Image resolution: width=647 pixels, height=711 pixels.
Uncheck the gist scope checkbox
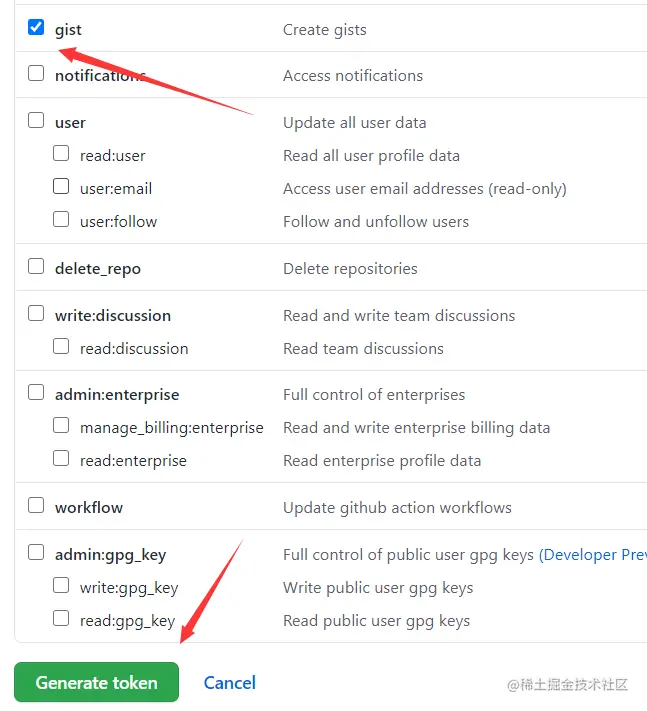click(36, 27)
